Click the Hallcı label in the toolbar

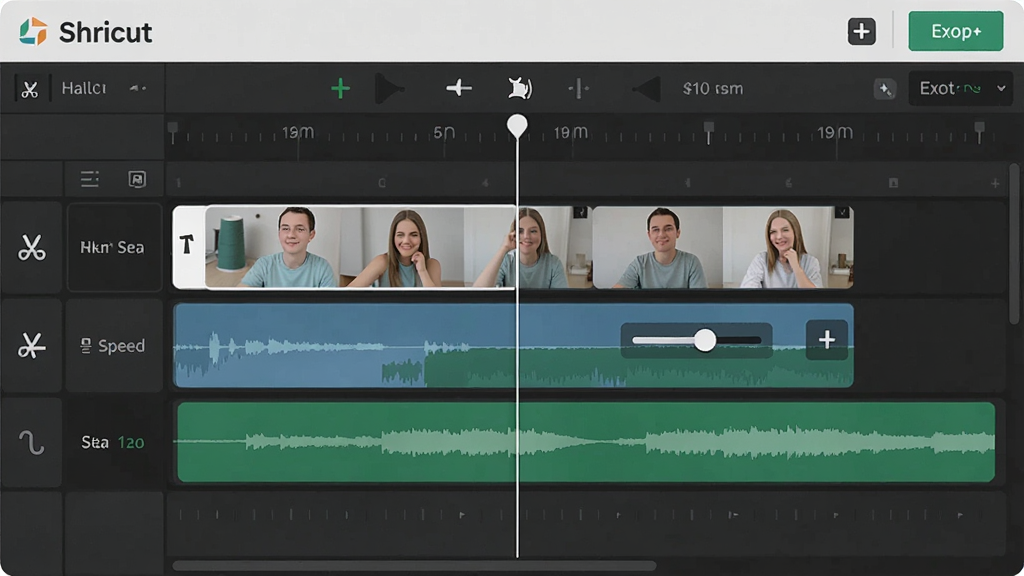(x=84, y=88)
